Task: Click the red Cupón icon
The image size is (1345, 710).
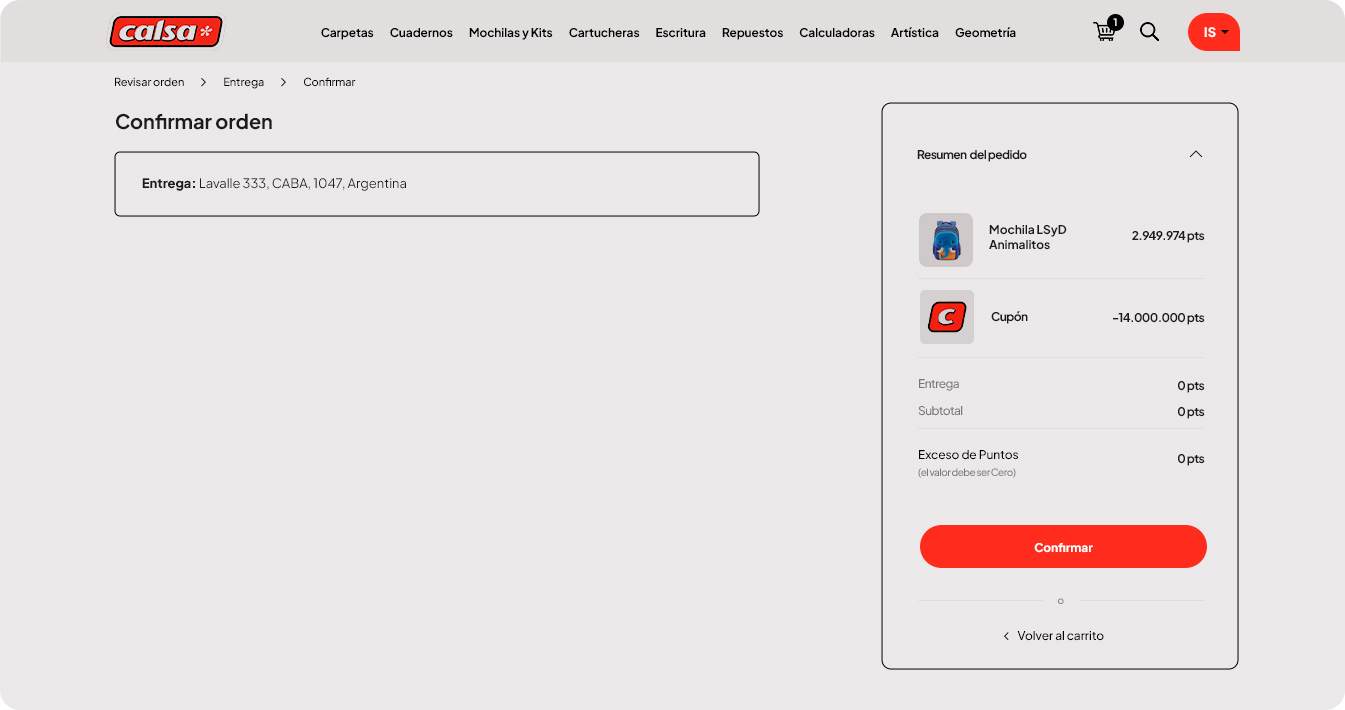Action: click(946, 317)
